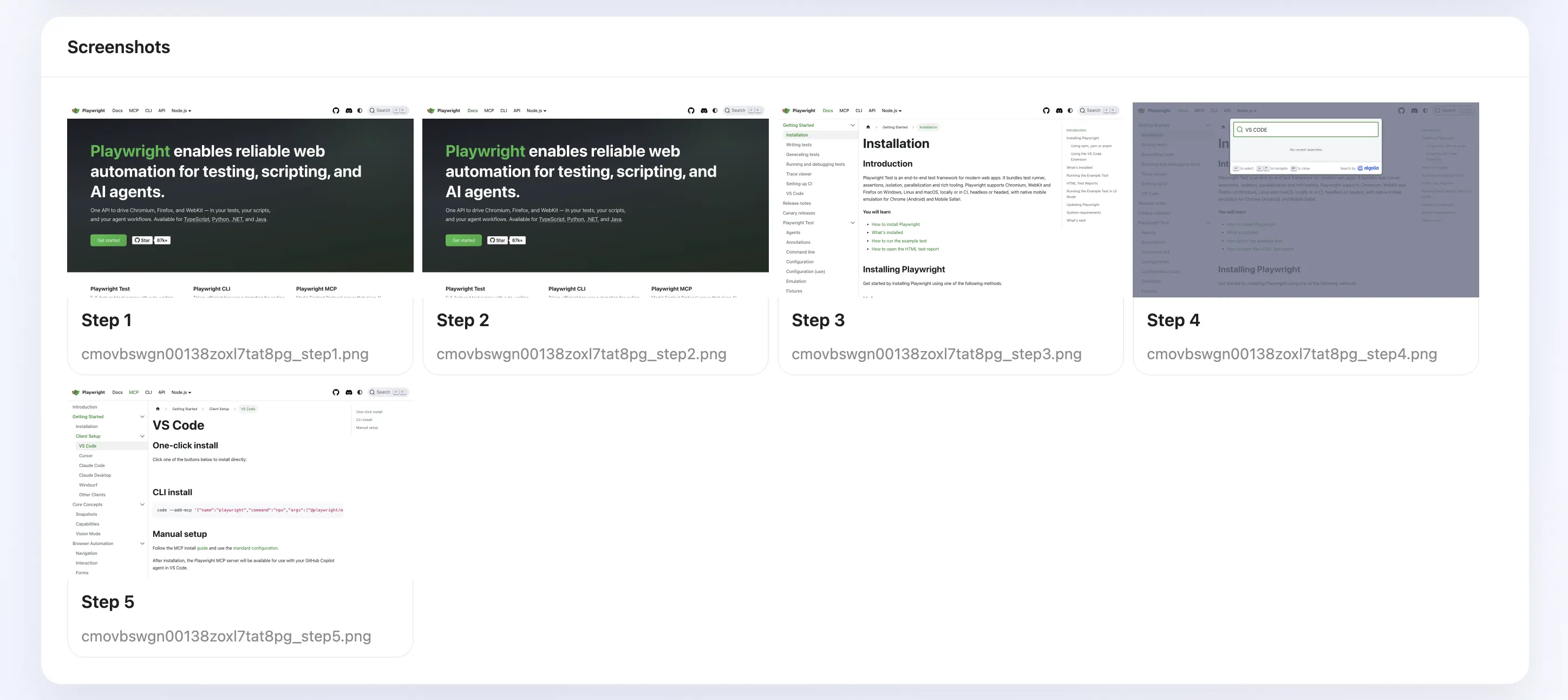Click 'standard configuration' link in Step 5

coord(255,548)
